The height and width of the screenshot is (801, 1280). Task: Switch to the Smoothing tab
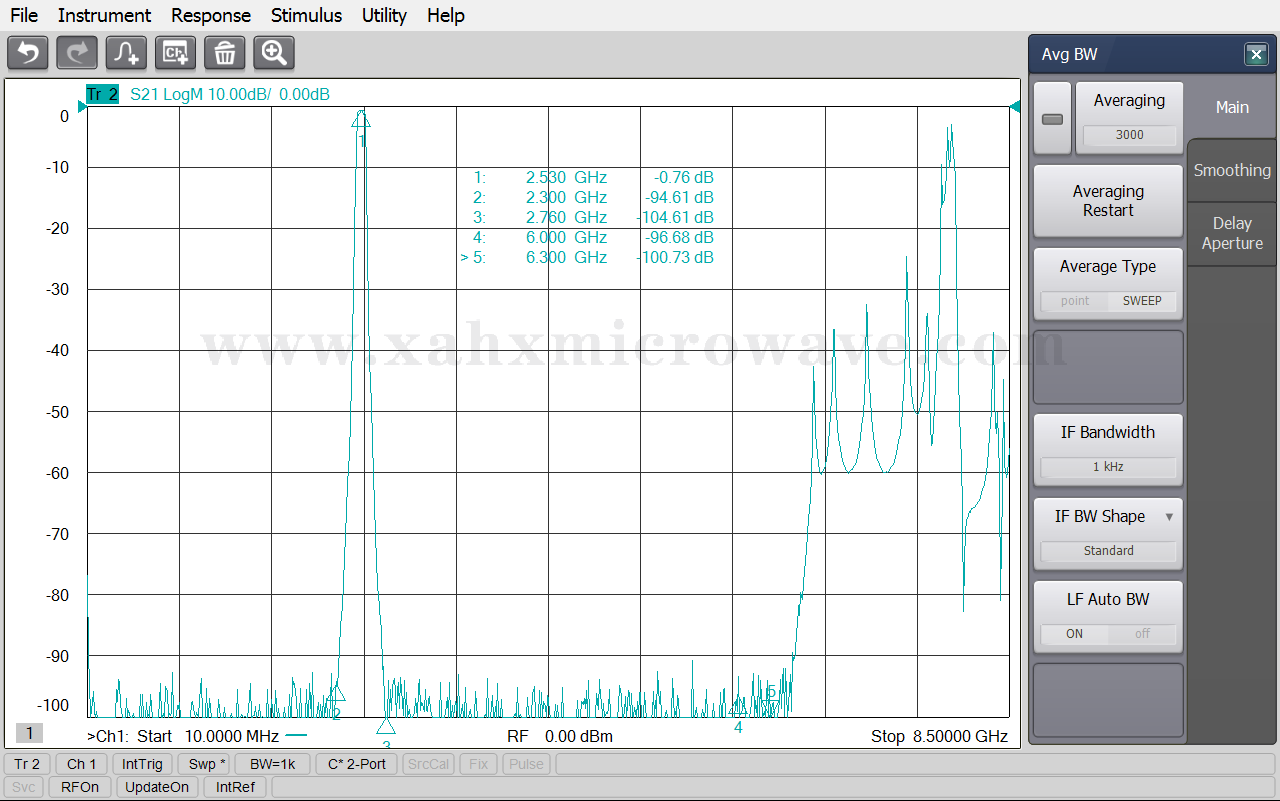tap(1232, 170)
